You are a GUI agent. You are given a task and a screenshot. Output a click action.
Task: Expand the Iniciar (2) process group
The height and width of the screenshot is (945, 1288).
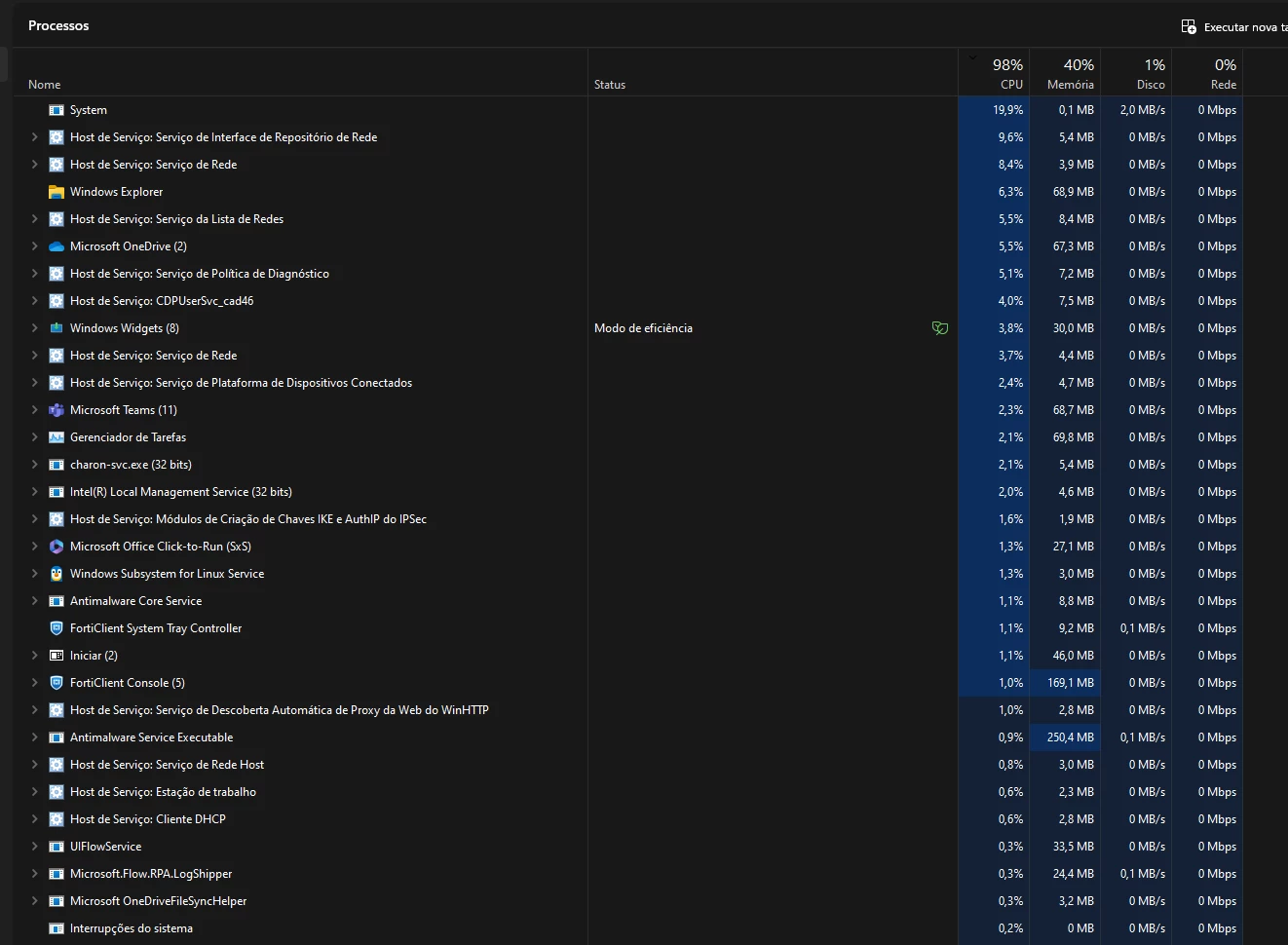(35, 656)
